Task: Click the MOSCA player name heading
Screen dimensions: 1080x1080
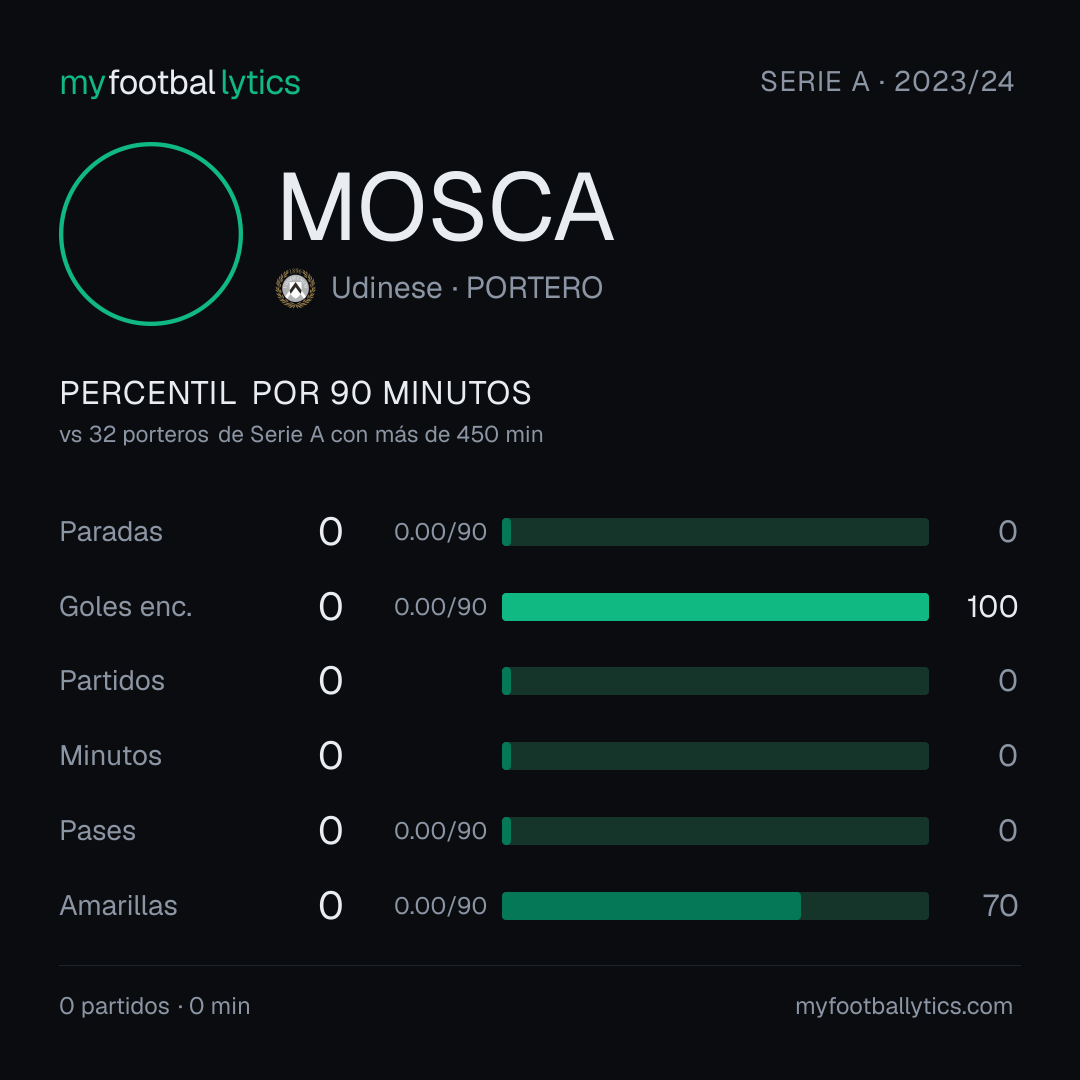Action: (x=446, y=207)
